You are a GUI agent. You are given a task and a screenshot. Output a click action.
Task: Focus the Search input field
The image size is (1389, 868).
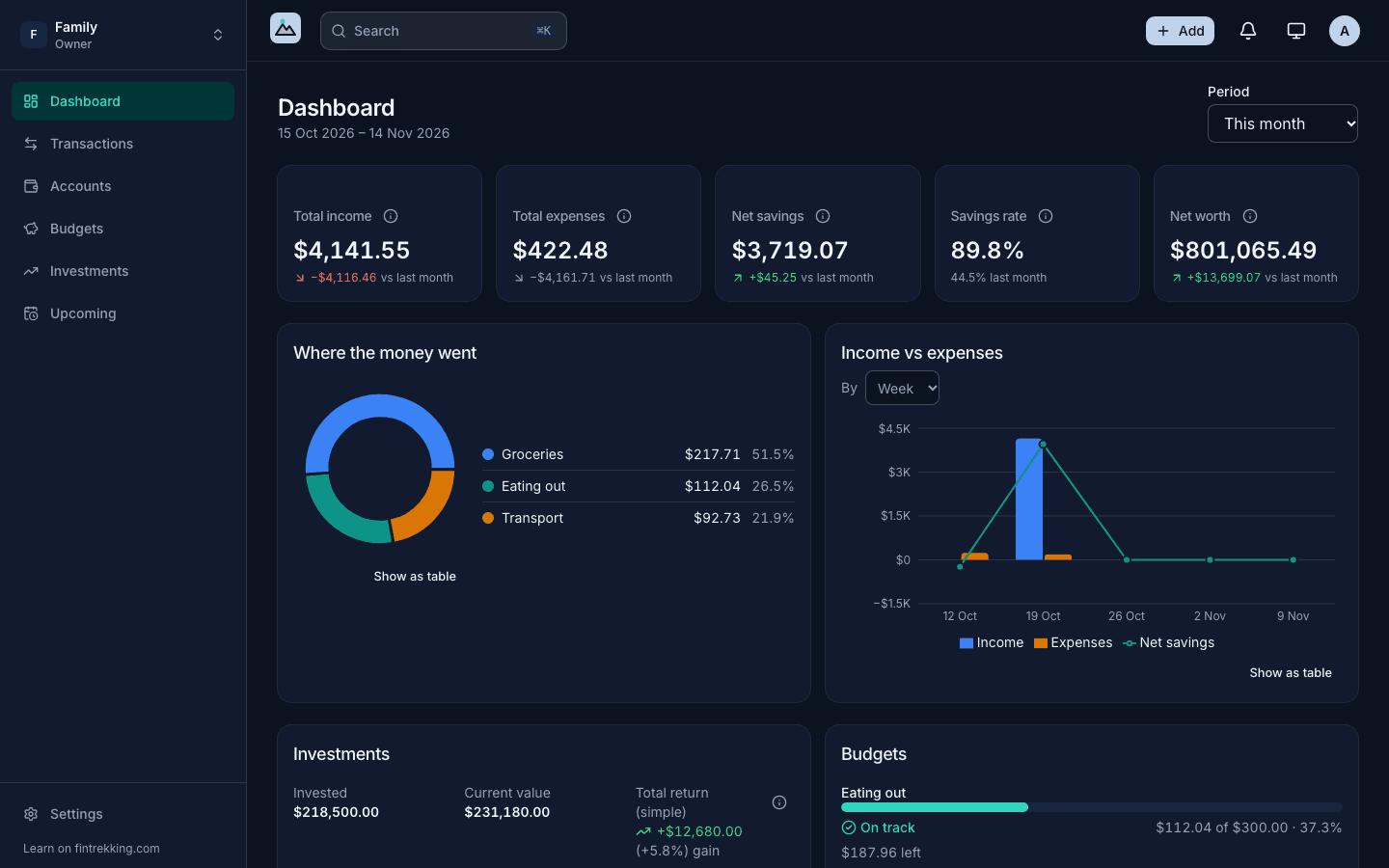(x=444, y=31)
